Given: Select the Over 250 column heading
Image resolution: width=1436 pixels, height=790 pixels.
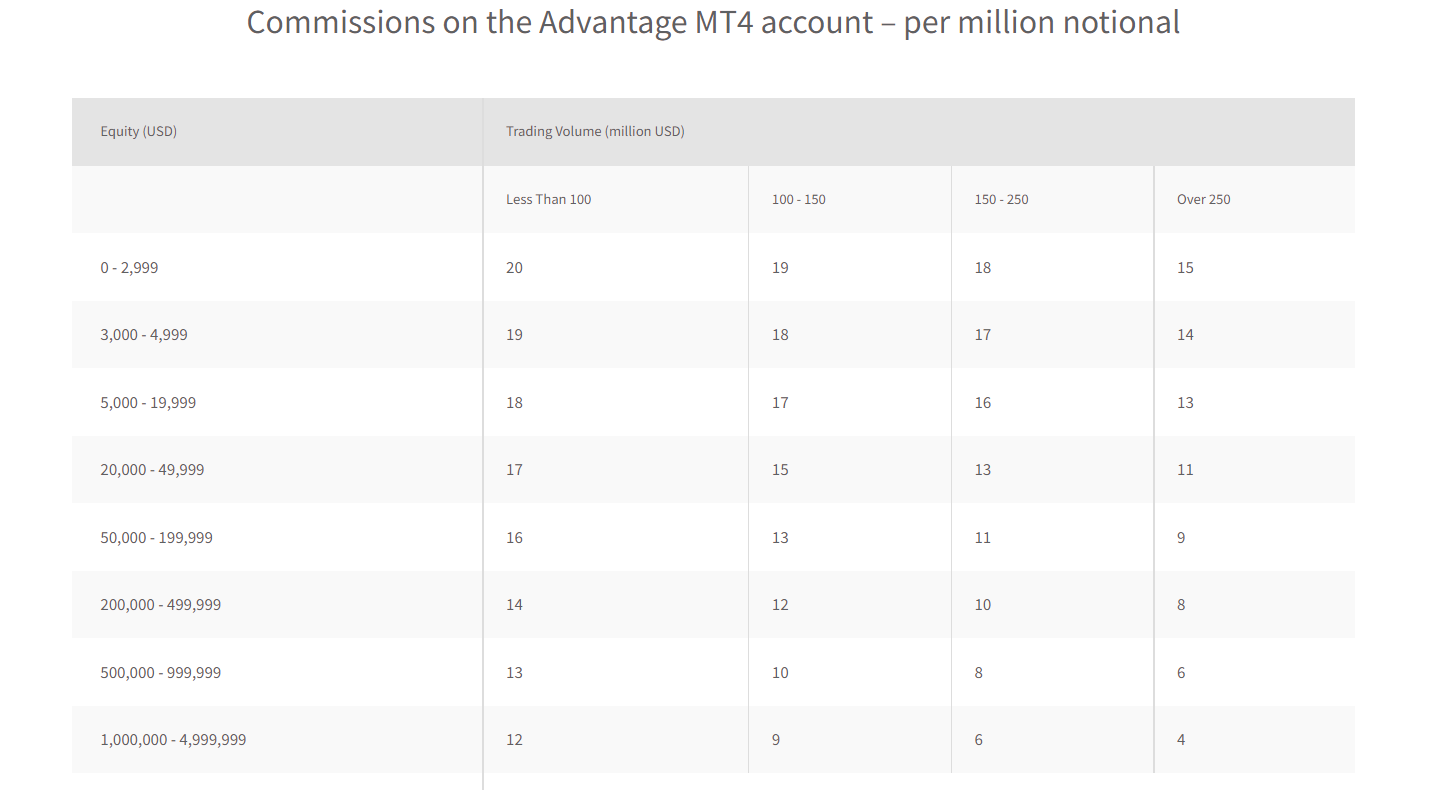Looking at the screenshot, I should tap(1203, 199).
